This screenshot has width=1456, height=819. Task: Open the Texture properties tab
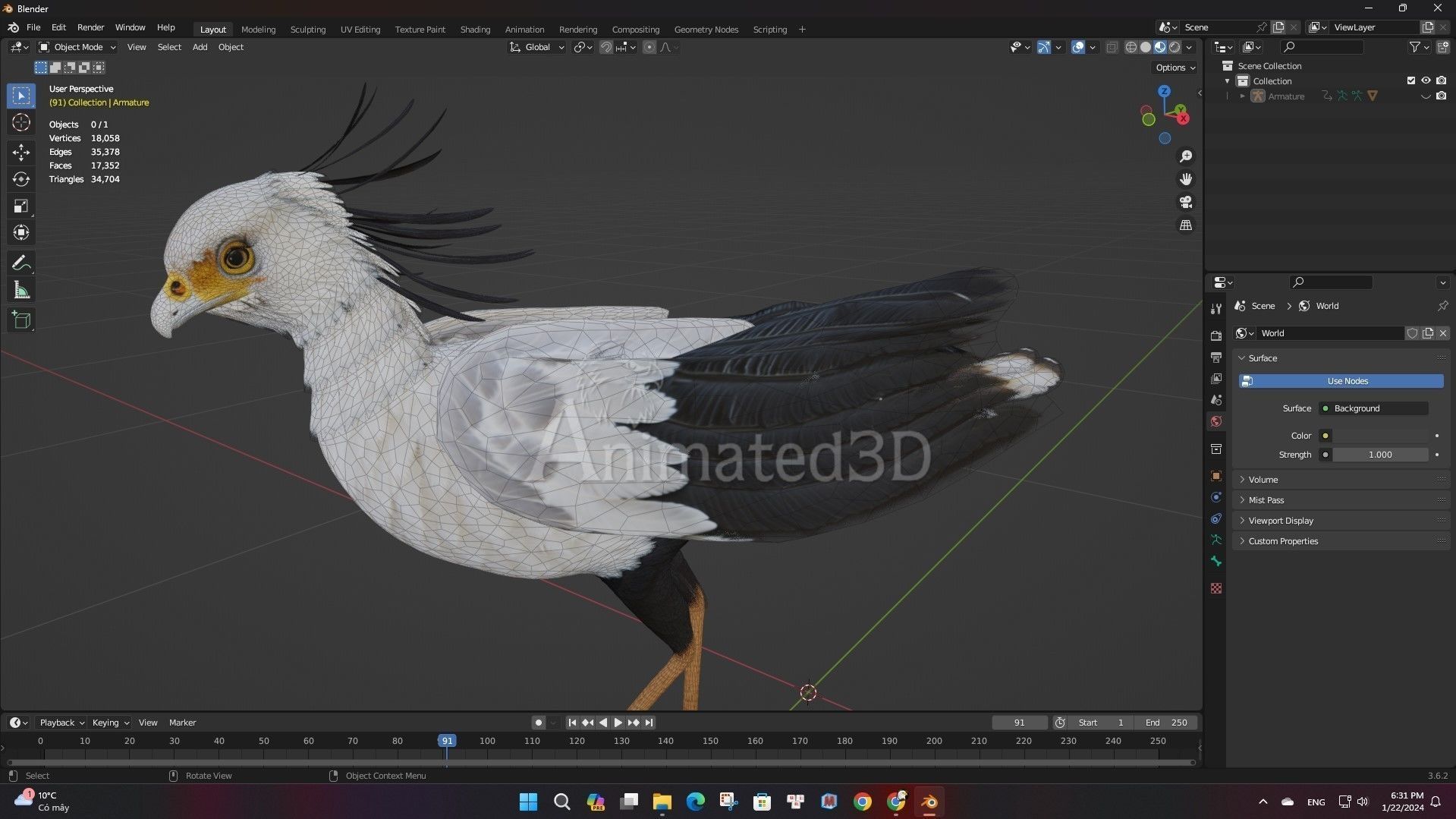pyautogui.click(x=1216, y=588)
